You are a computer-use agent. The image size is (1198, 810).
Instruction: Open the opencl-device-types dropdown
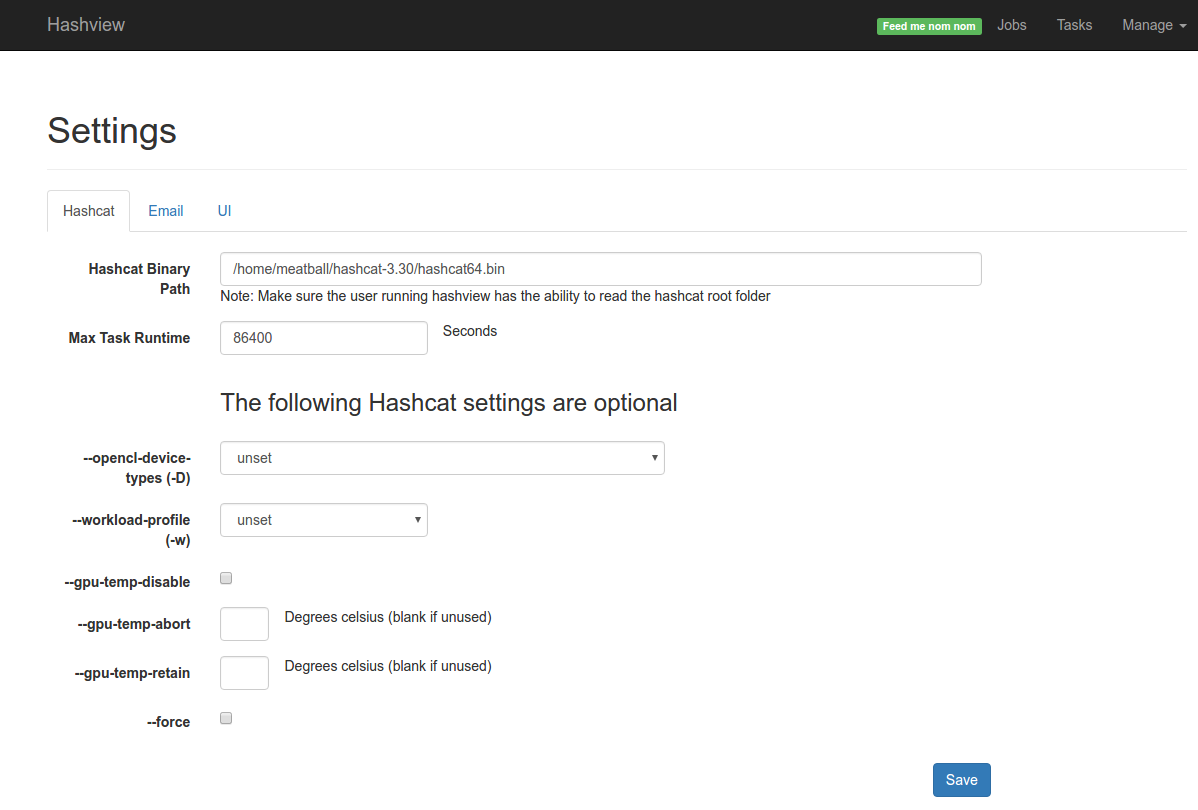(442, 458)
